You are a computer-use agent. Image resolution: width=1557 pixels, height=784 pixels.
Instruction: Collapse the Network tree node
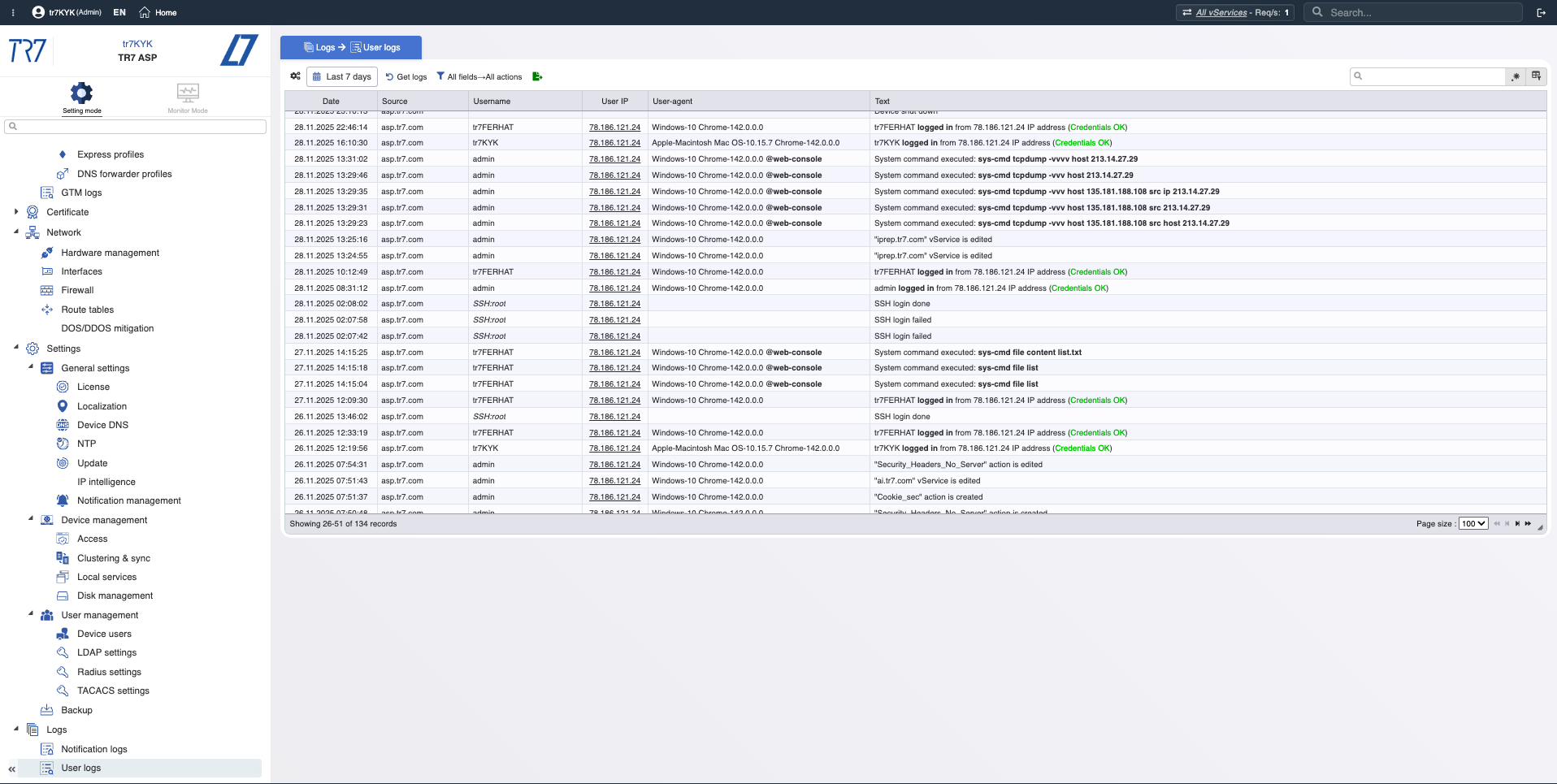(x=16, y=232)
